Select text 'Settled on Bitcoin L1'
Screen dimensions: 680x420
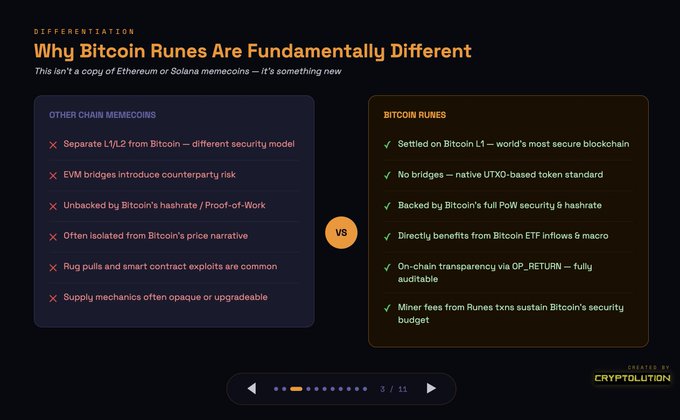441,144
